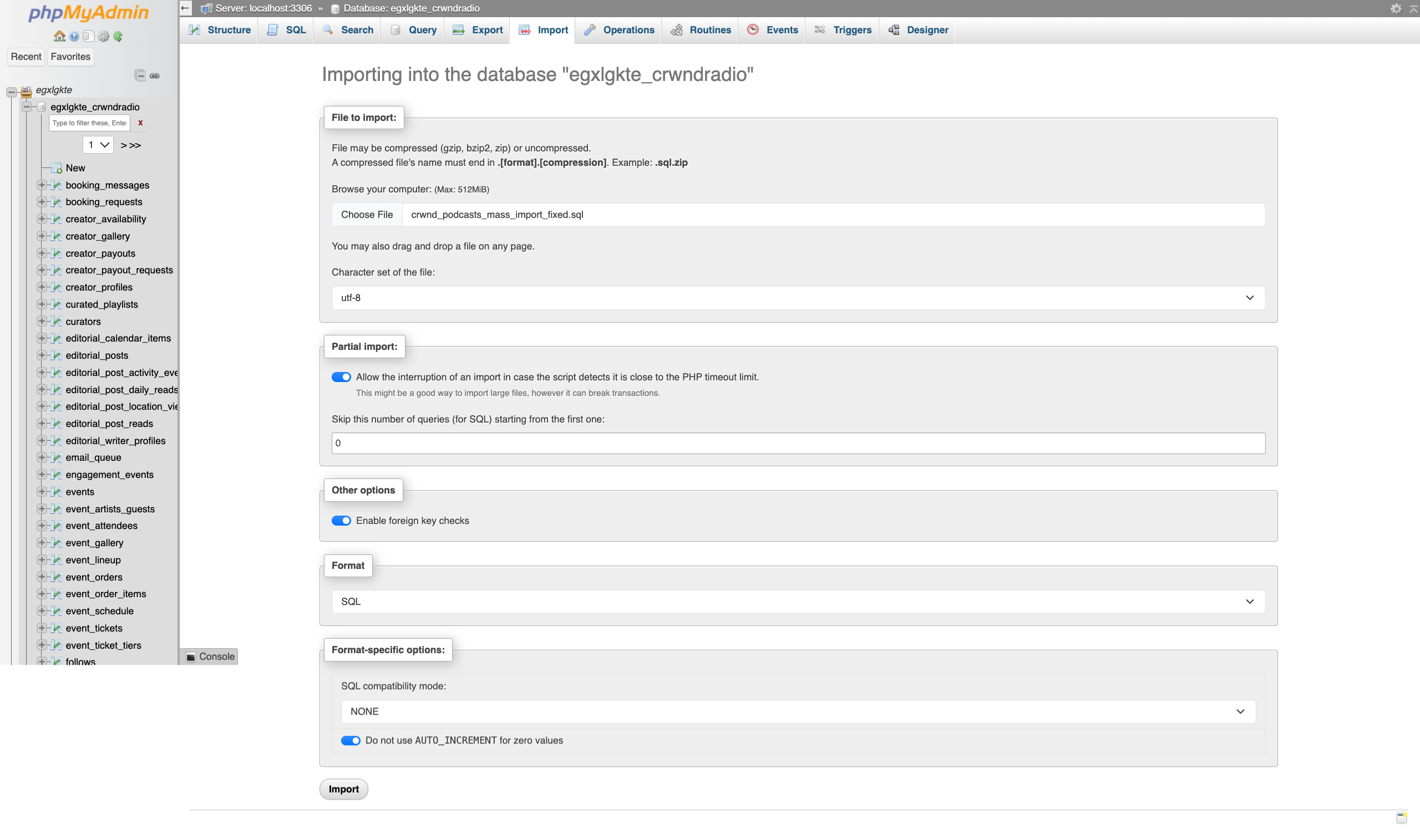
Task: Click the Console icon at bottom
Action: 191,656
